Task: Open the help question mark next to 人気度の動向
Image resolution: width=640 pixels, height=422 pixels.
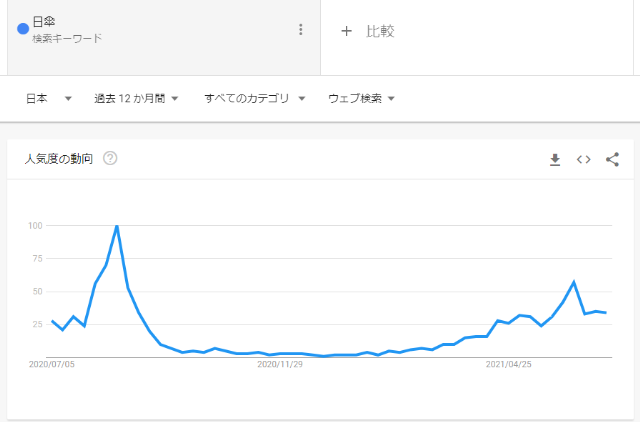Action: tap(110, 158)
